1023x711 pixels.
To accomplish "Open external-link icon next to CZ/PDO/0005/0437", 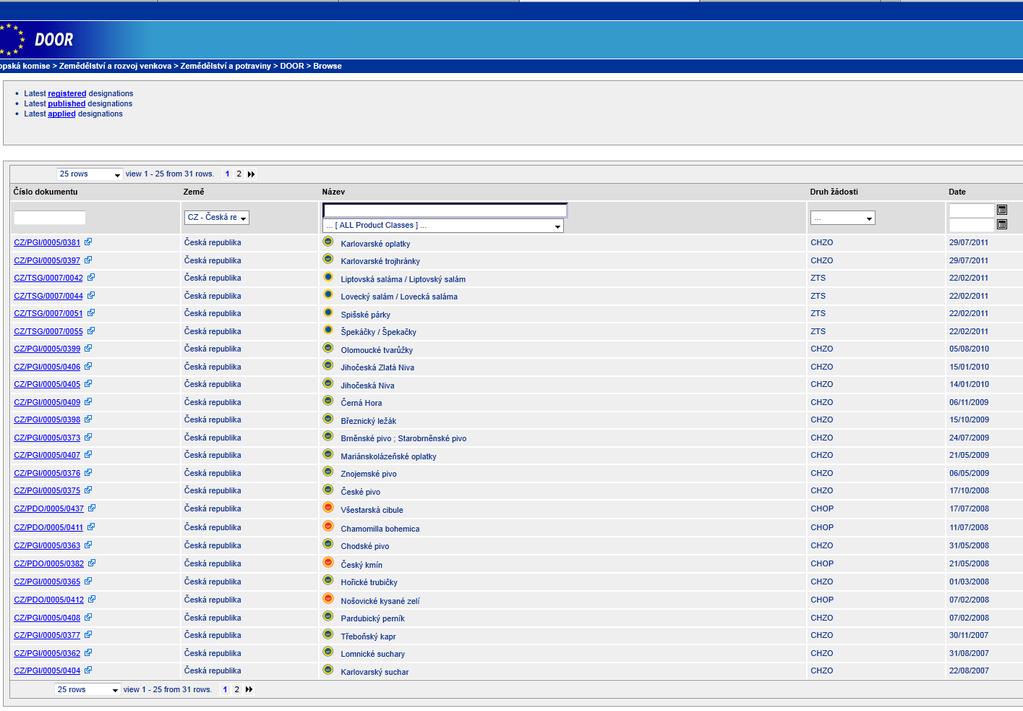I will tap(92, 508).
